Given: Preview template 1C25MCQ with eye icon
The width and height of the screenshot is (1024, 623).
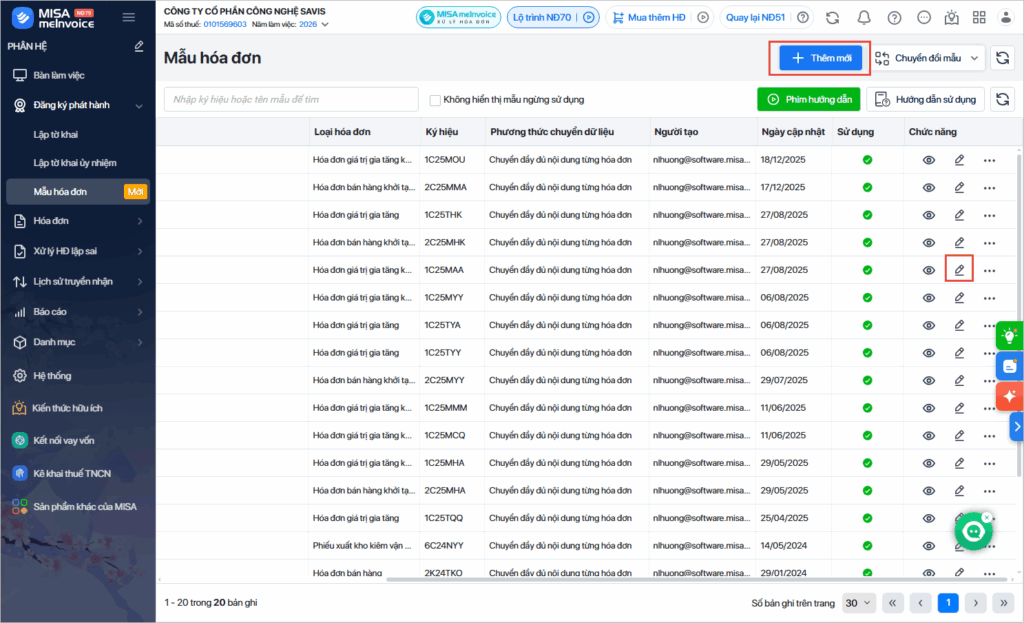Looking at the screenshot, I should tap(929, 436).
